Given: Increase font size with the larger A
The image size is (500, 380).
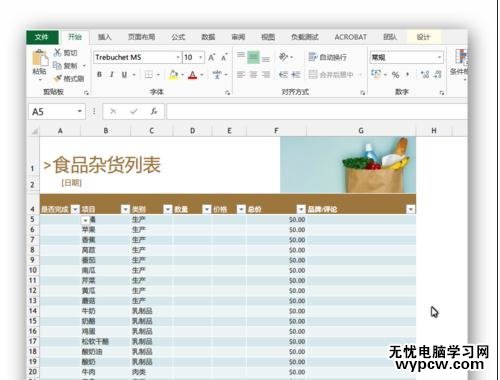Looking at the screenshot, I should point(212,57).
